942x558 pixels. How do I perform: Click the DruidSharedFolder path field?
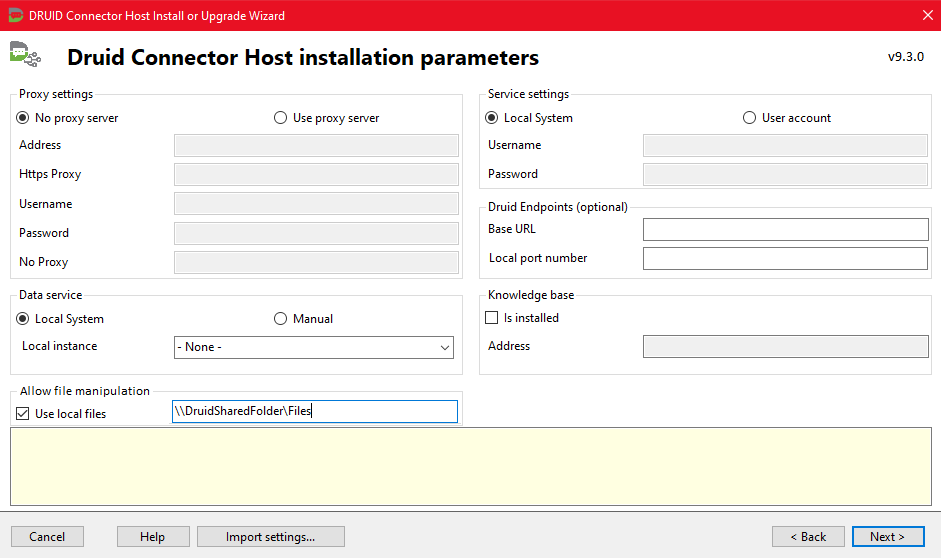pos(315,411)
